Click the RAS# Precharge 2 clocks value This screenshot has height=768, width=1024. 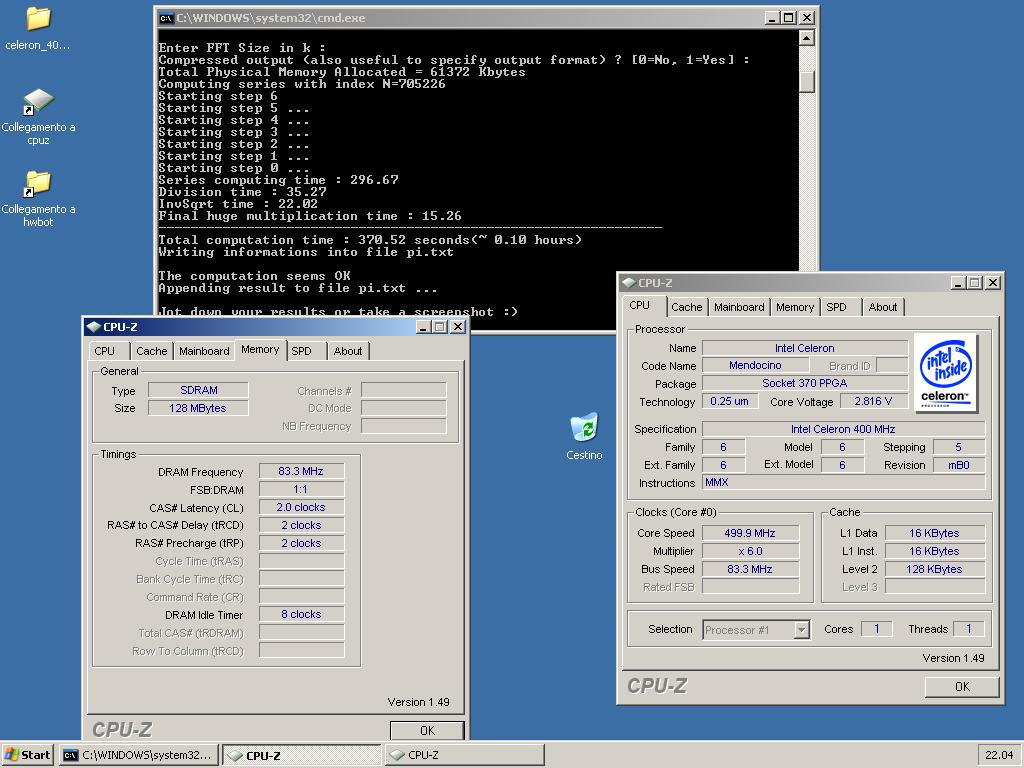[301, 543]
